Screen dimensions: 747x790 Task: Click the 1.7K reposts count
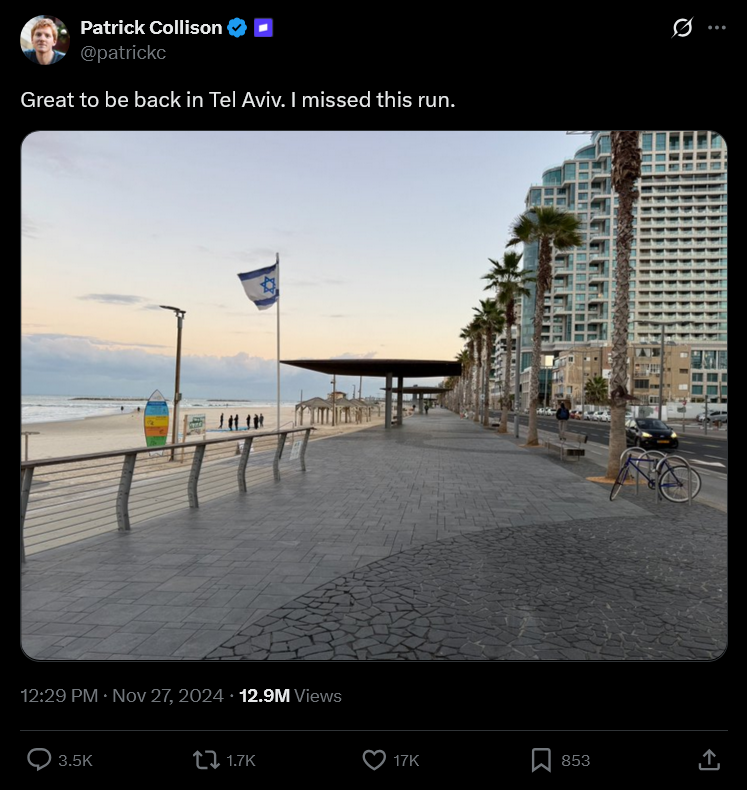point(241,761)
